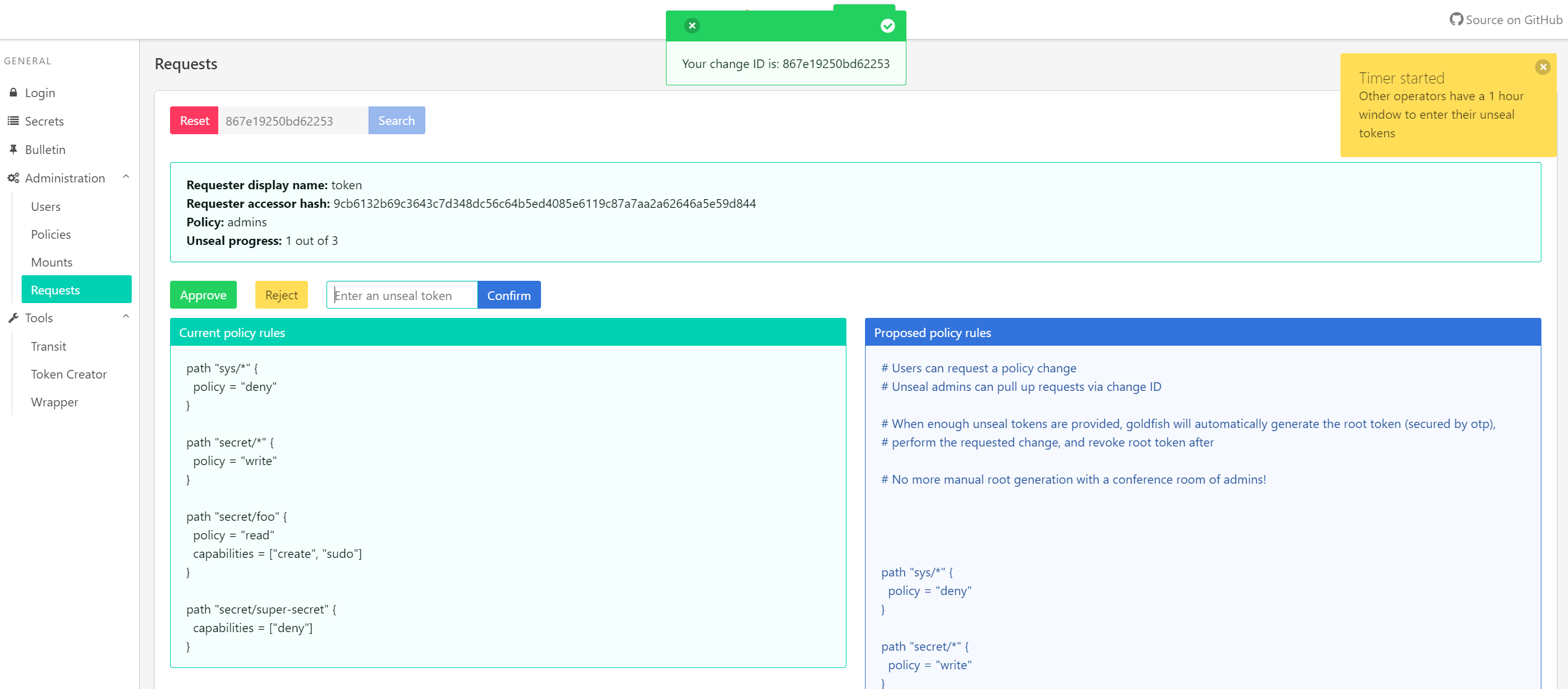This screenshot has height=689, width=1568.
Task: Click the list icon beside Secrets
Action: [x=13, y=121]
